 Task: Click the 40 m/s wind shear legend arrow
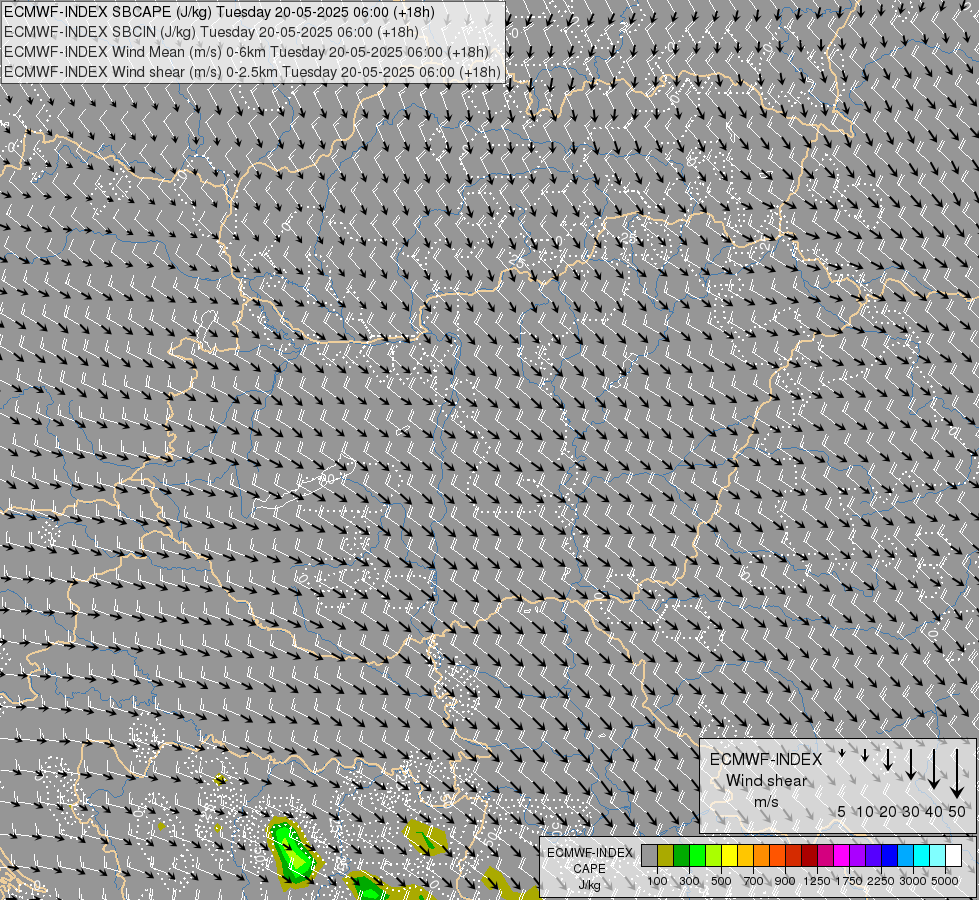(x=934, y=769)
